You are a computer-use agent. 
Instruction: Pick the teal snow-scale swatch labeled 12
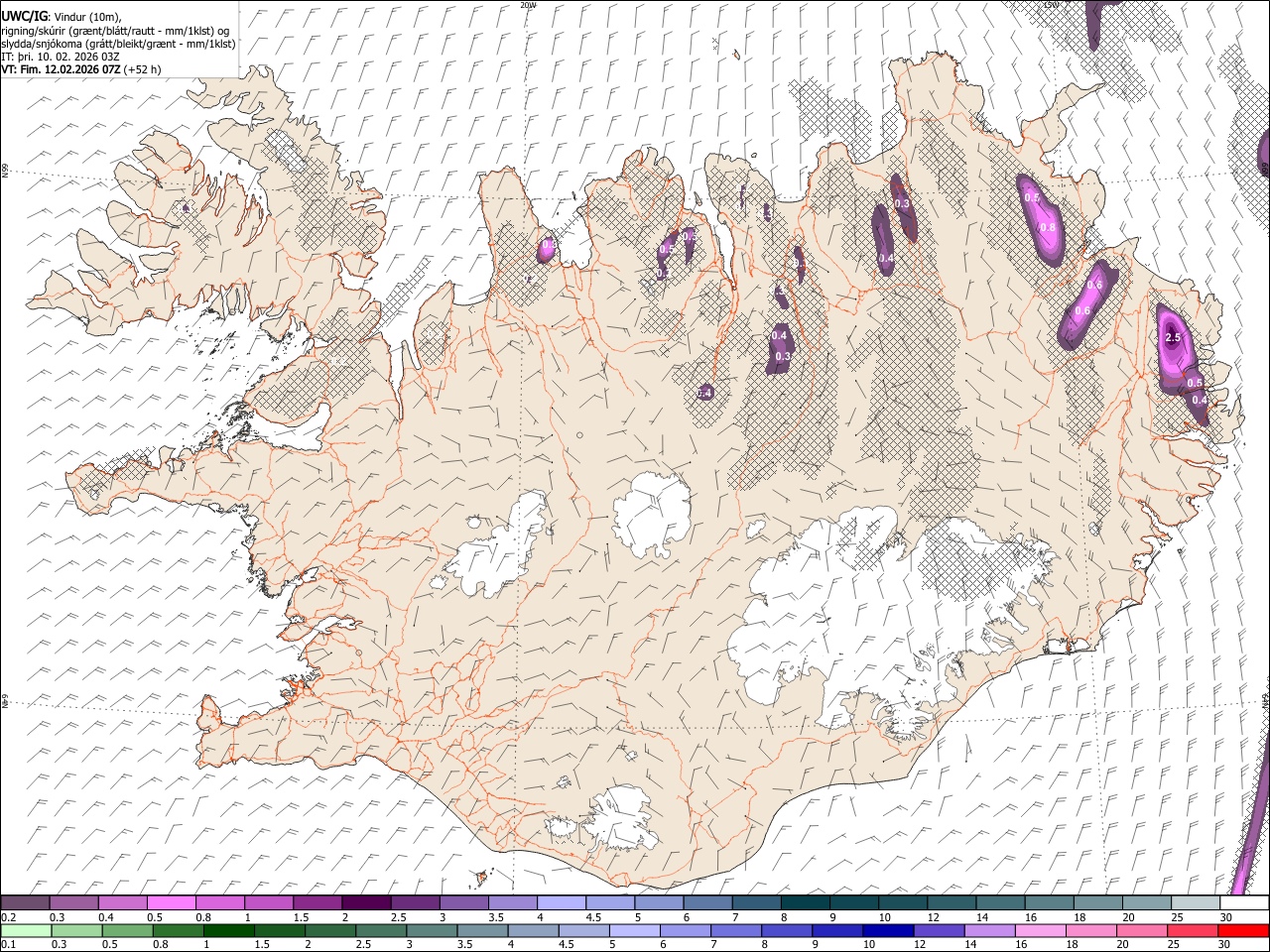(x=952, y=902)
